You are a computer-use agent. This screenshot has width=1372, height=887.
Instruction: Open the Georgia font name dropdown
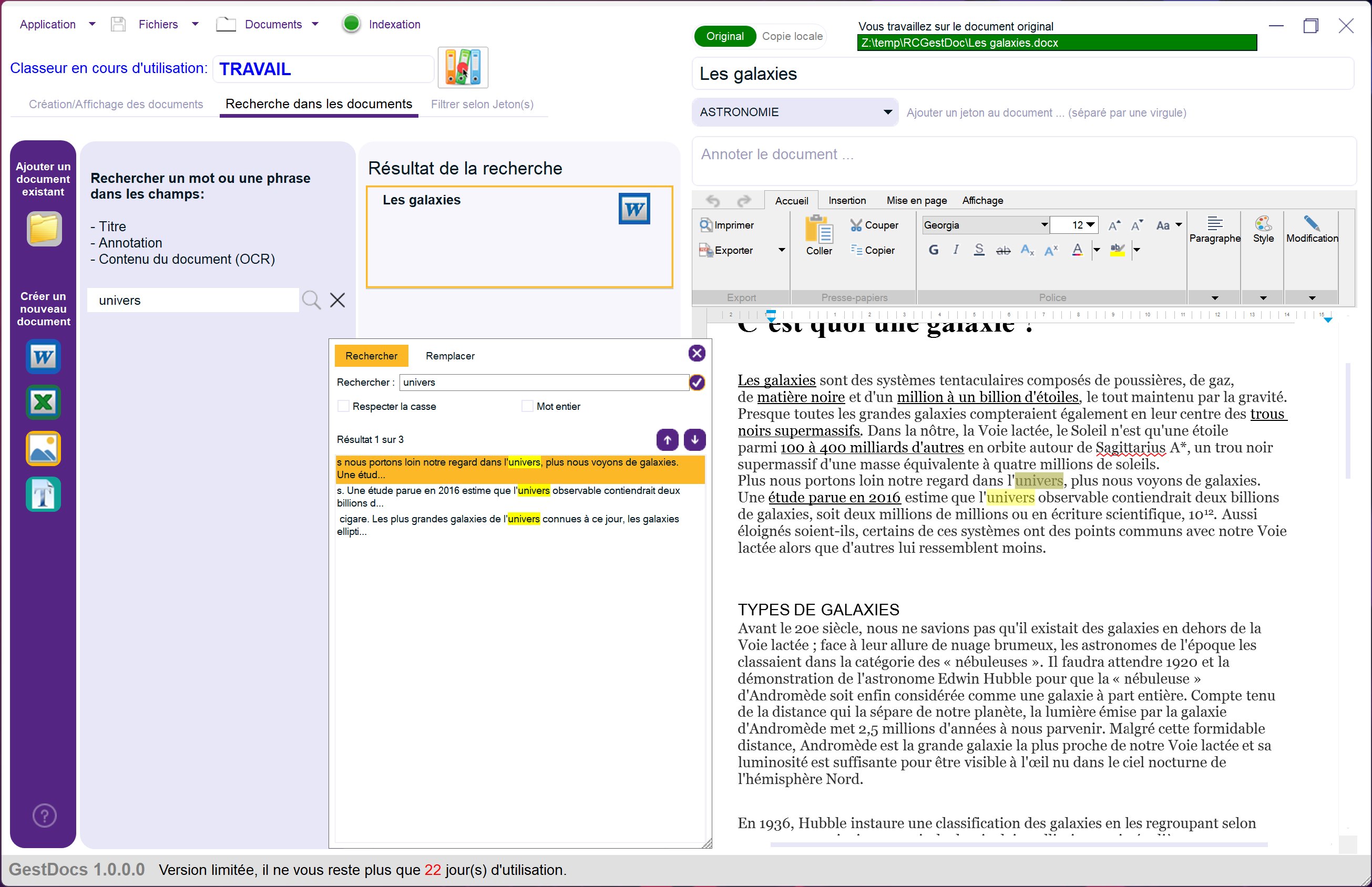pyautogui.click(x=1043, y=225)
